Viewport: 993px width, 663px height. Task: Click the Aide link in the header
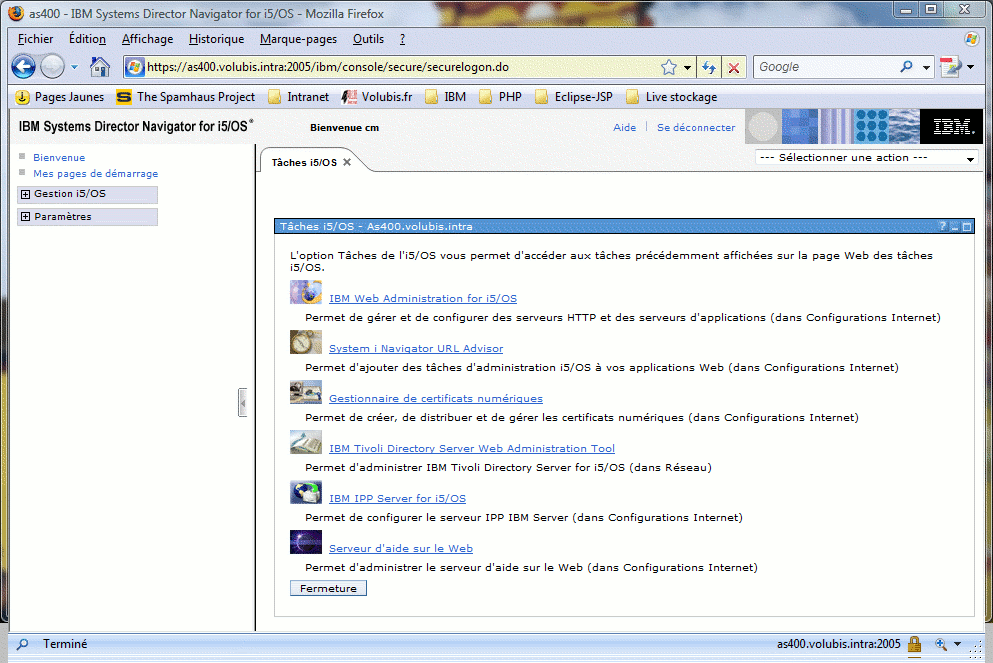point(624,127)
